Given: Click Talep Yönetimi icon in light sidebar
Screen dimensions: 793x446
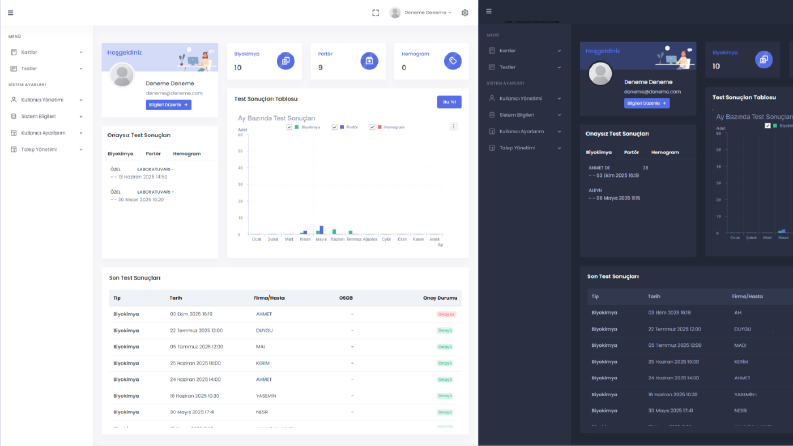Looking at the screenshot, I should point(14,149).
